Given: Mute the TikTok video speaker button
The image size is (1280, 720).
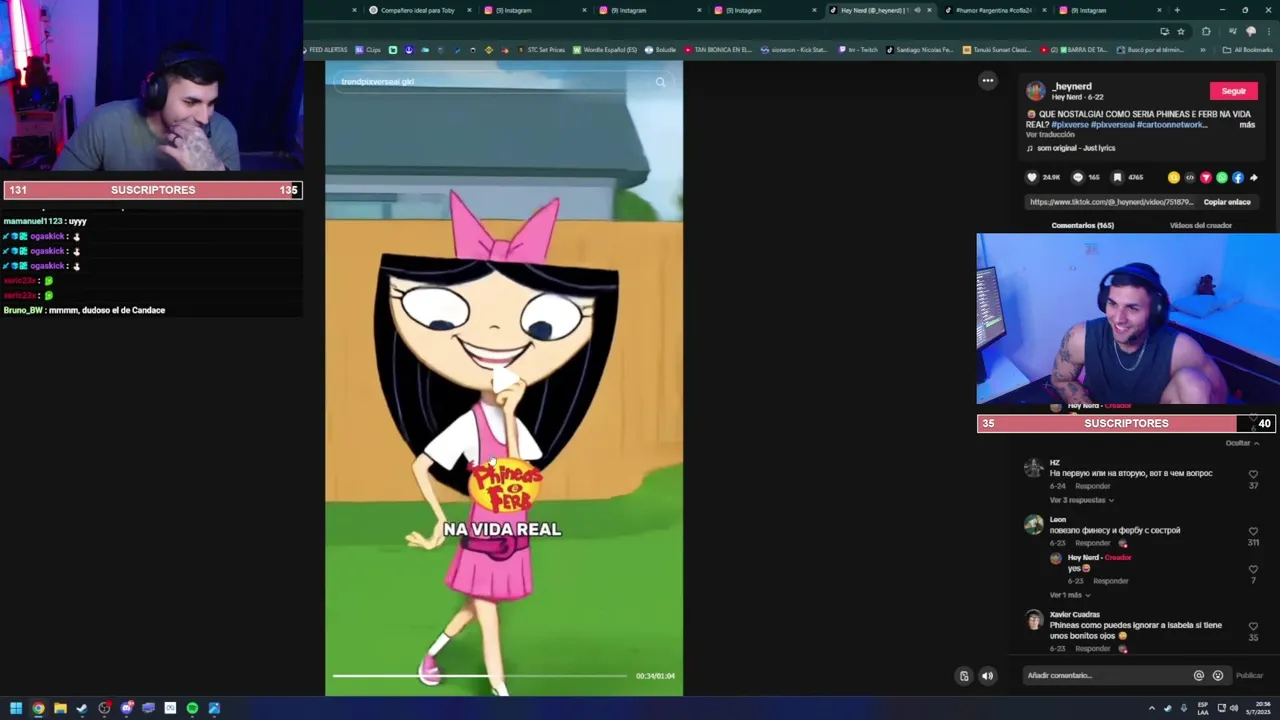Looking at the screenshot, I should [x=987, y=676].
